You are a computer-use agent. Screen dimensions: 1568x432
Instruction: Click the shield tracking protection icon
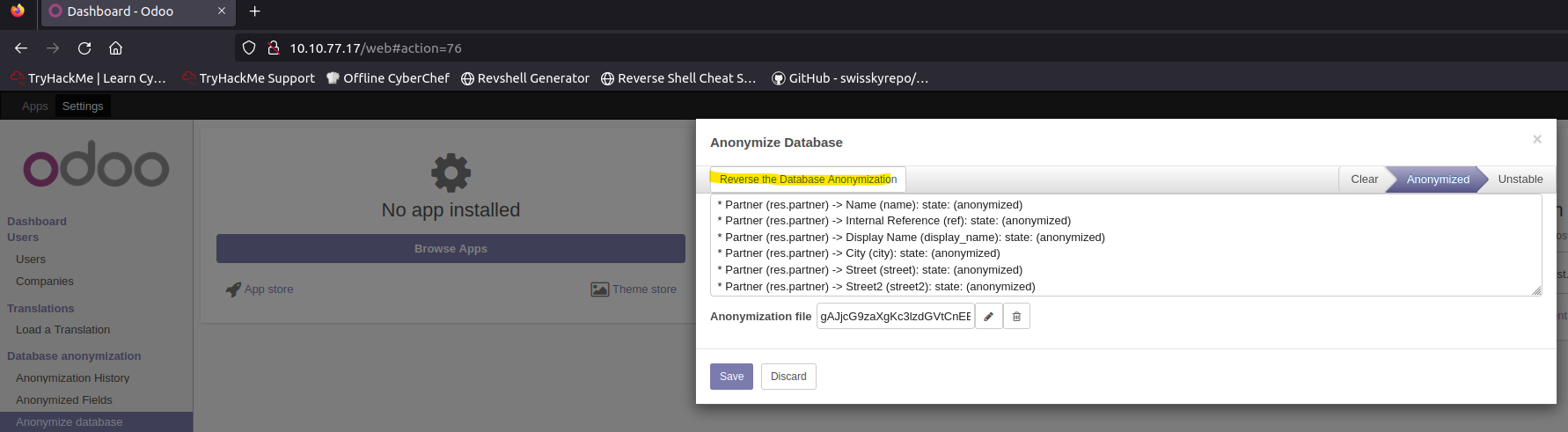coord(249,48)
